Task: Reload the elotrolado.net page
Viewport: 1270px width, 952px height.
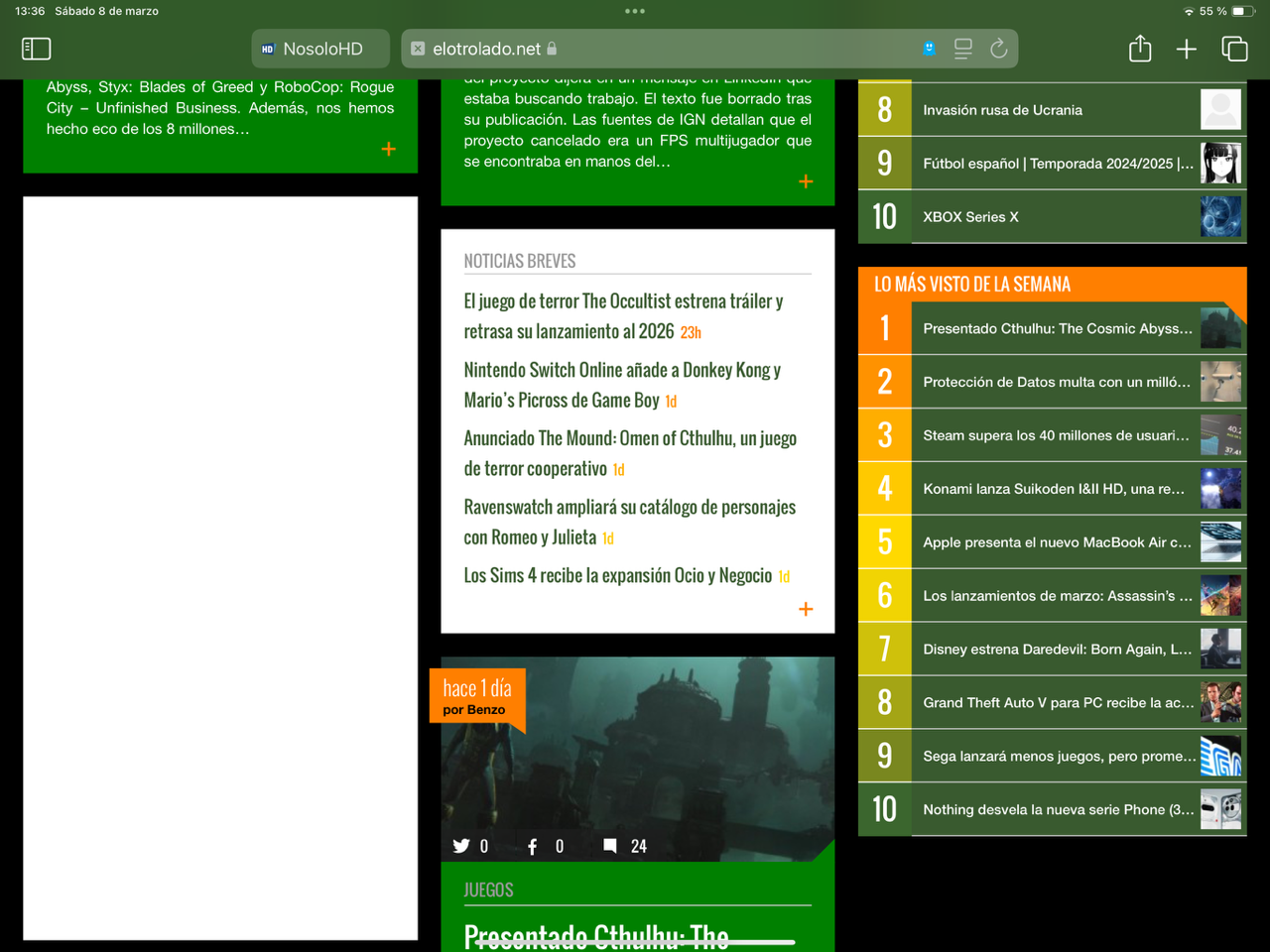Action: (x=999, y=49)
